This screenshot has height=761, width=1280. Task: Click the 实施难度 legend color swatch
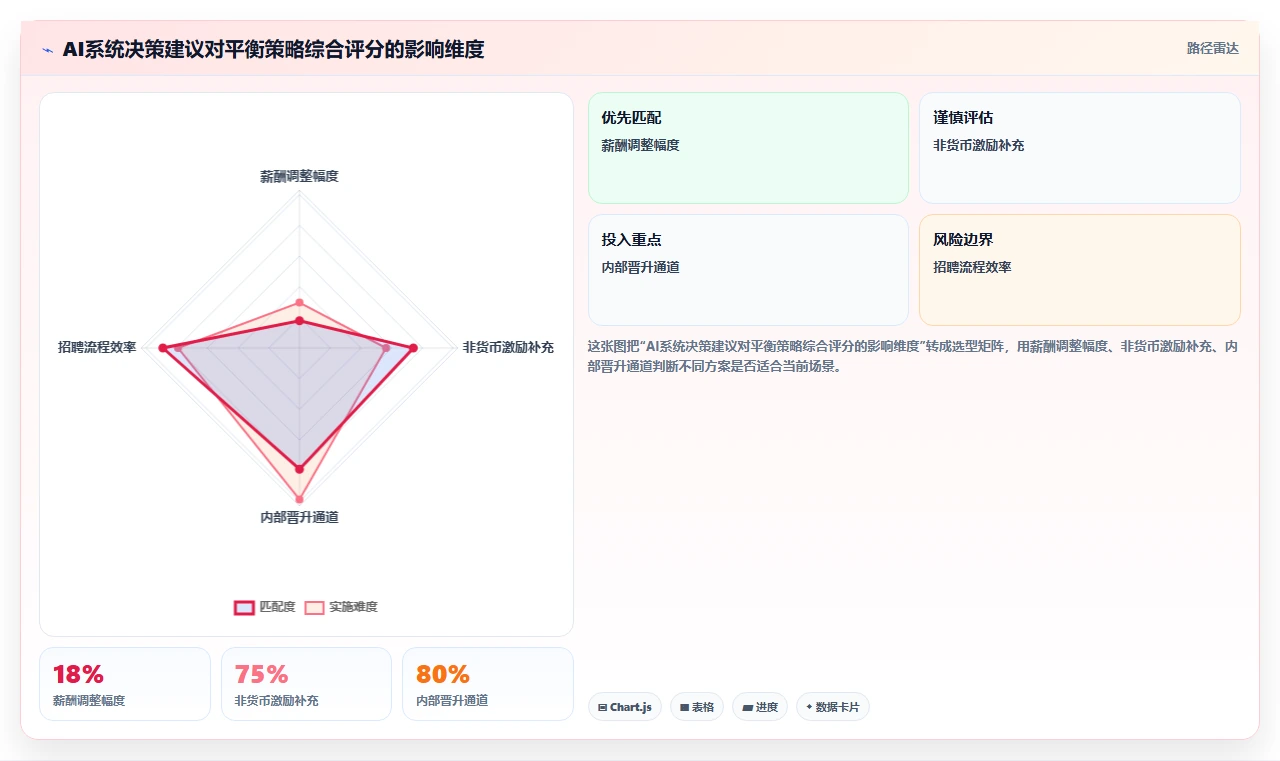(315, 607)
